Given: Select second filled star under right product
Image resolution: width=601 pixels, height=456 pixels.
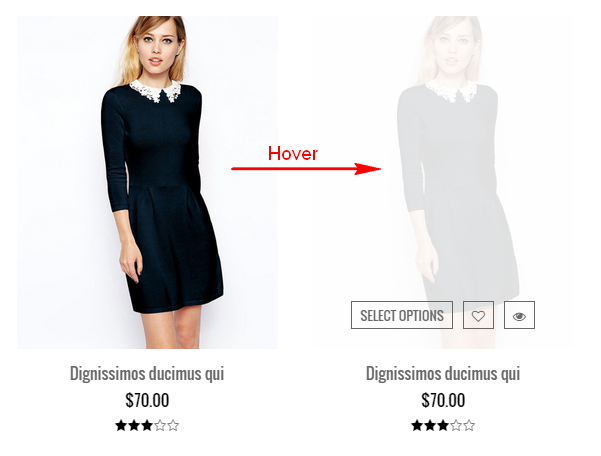Looking at the screenshot, I should [x=430, y=426].
